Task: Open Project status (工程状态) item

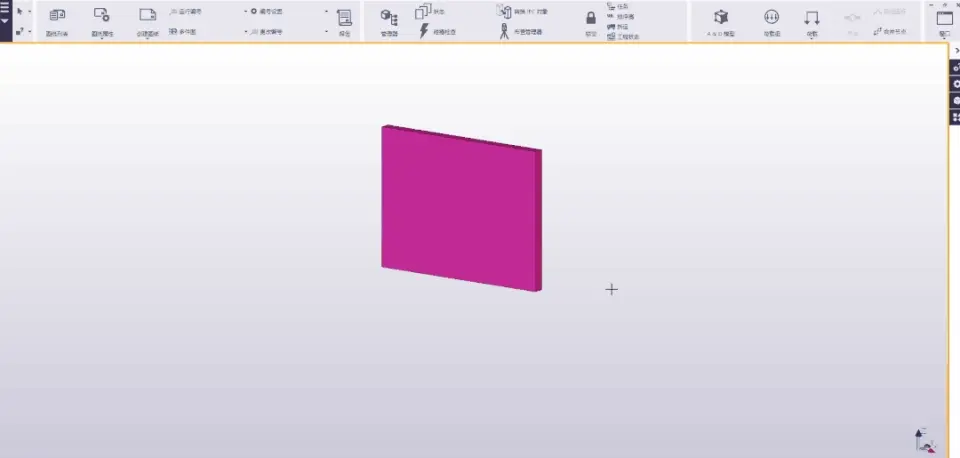Action: point(623,37)
